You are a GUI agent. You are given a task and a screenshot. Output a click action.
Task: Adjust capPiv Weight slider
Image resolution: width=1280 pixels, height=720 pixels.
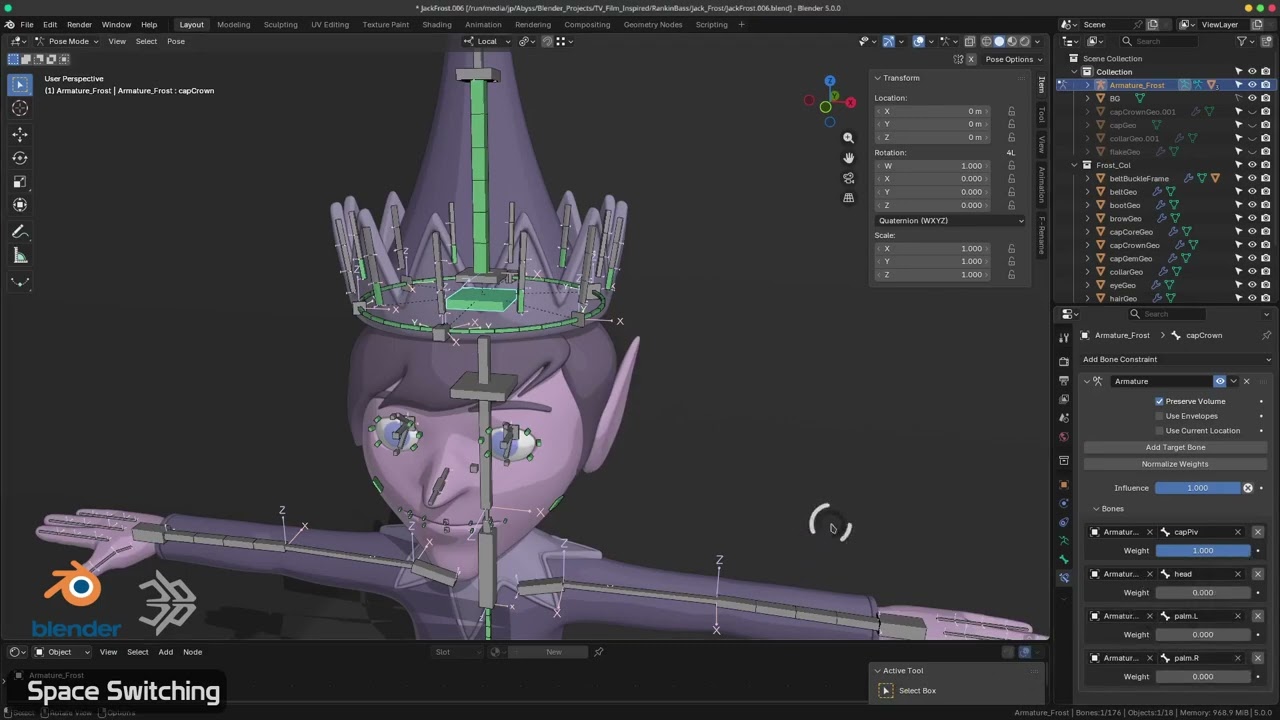1202,551
